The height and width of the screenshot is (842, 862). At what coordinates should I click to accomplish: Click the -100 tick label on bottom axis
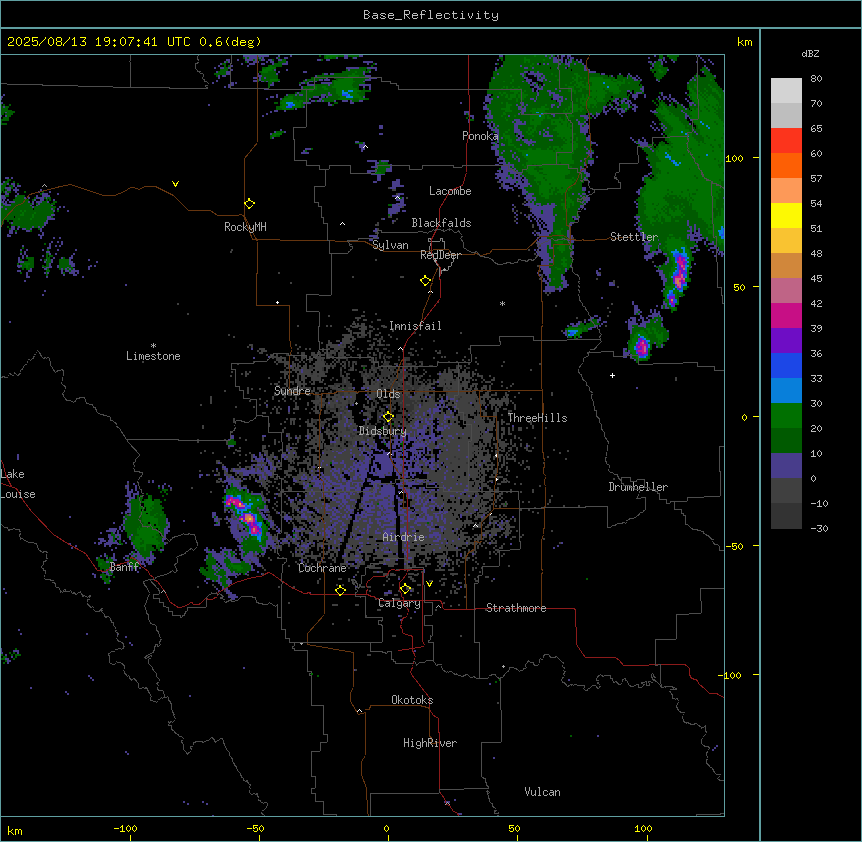pyautogui.click(x=125, y=828)
